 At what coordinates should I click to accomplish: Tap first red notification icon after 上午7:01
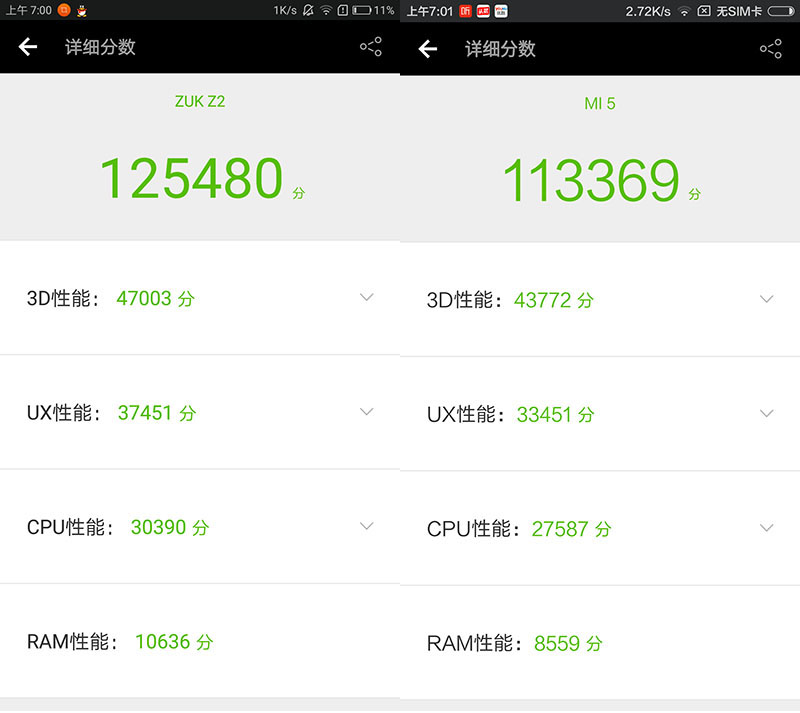(465, 11)
